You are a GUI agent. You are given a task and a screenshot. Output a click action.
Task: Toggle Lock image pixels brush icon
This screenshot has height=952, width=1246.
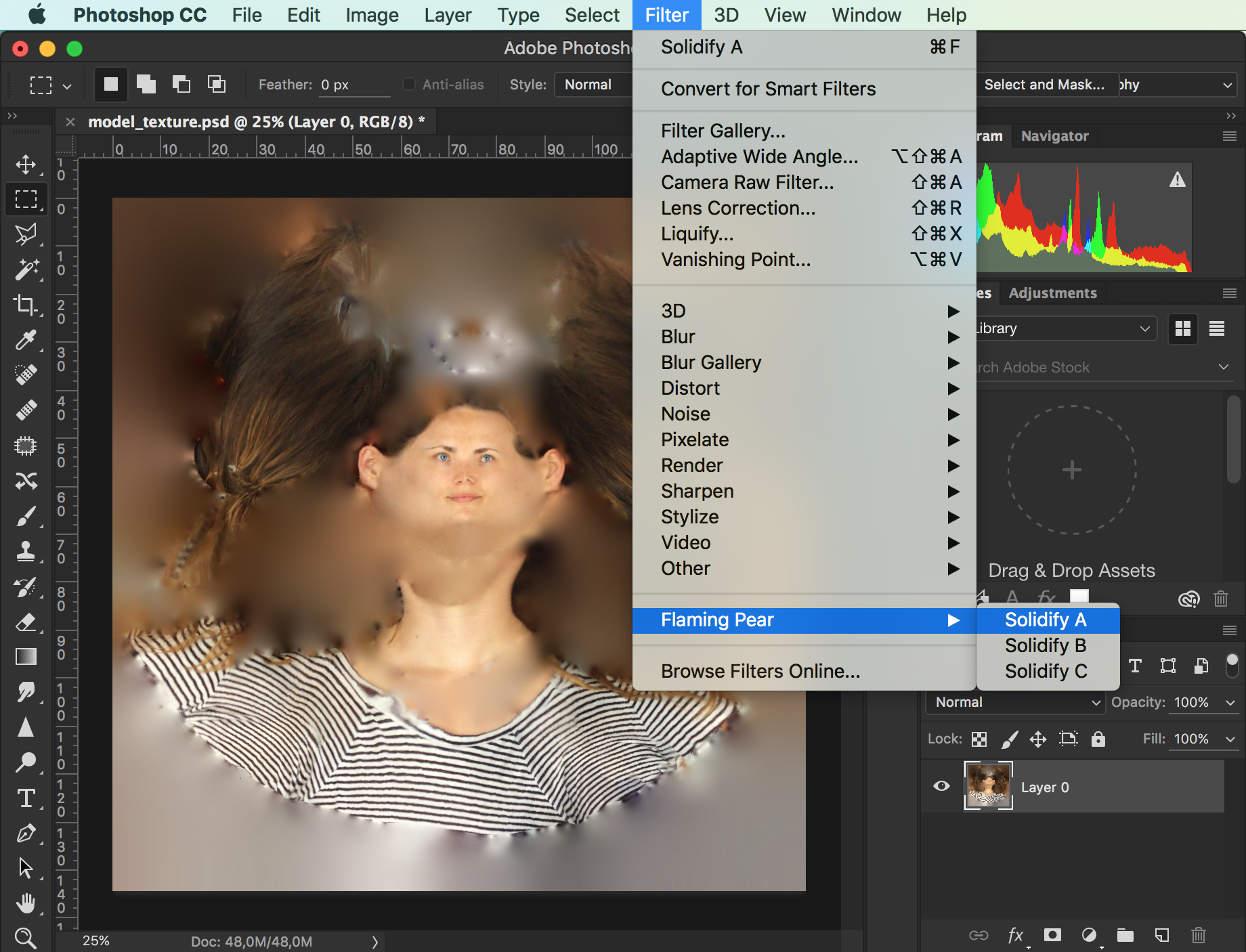coord(1009,739)
